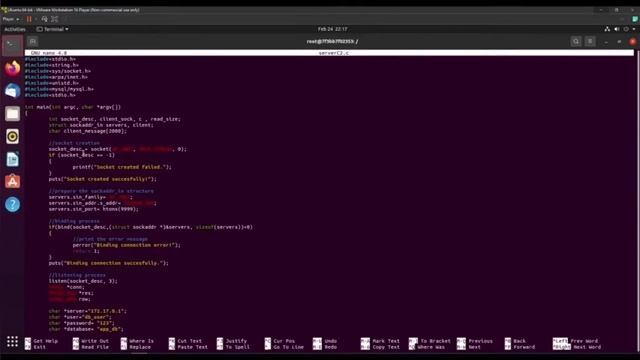This screenshot has width=640, height=360.
Task: Open the Activities overview
Action: [15, 29]
